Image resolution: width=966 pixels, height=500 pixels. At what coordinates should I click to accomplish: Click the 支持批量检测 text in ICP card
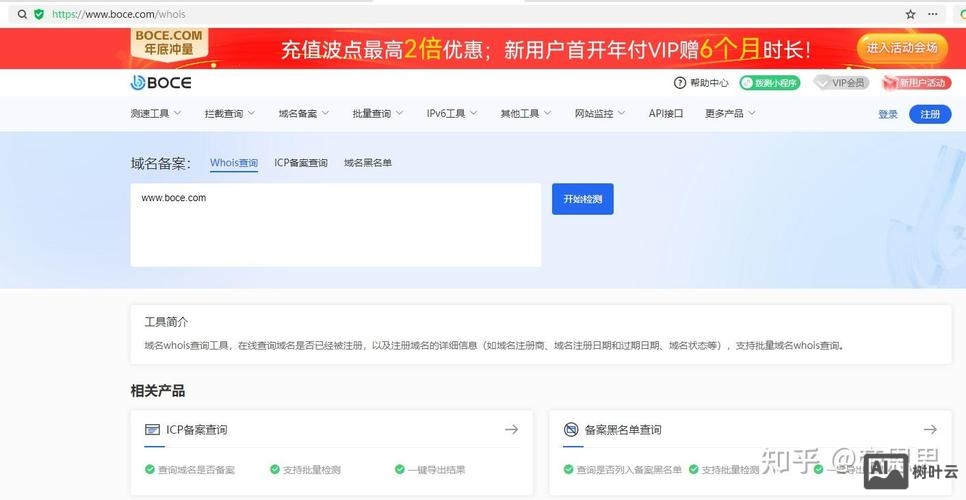click(x=311, y=470)
